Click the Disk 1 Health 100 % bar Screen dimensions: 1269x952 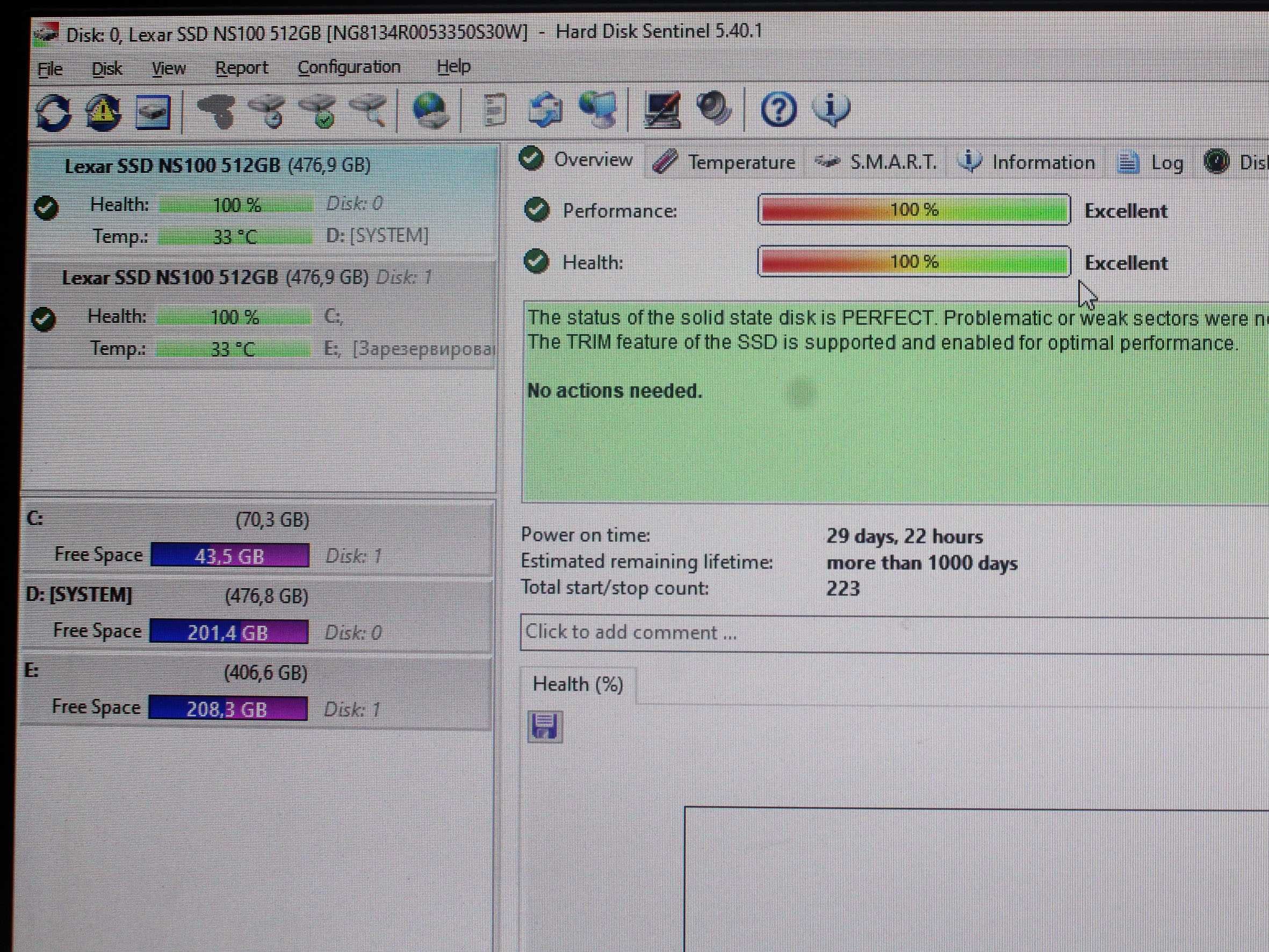234,317
